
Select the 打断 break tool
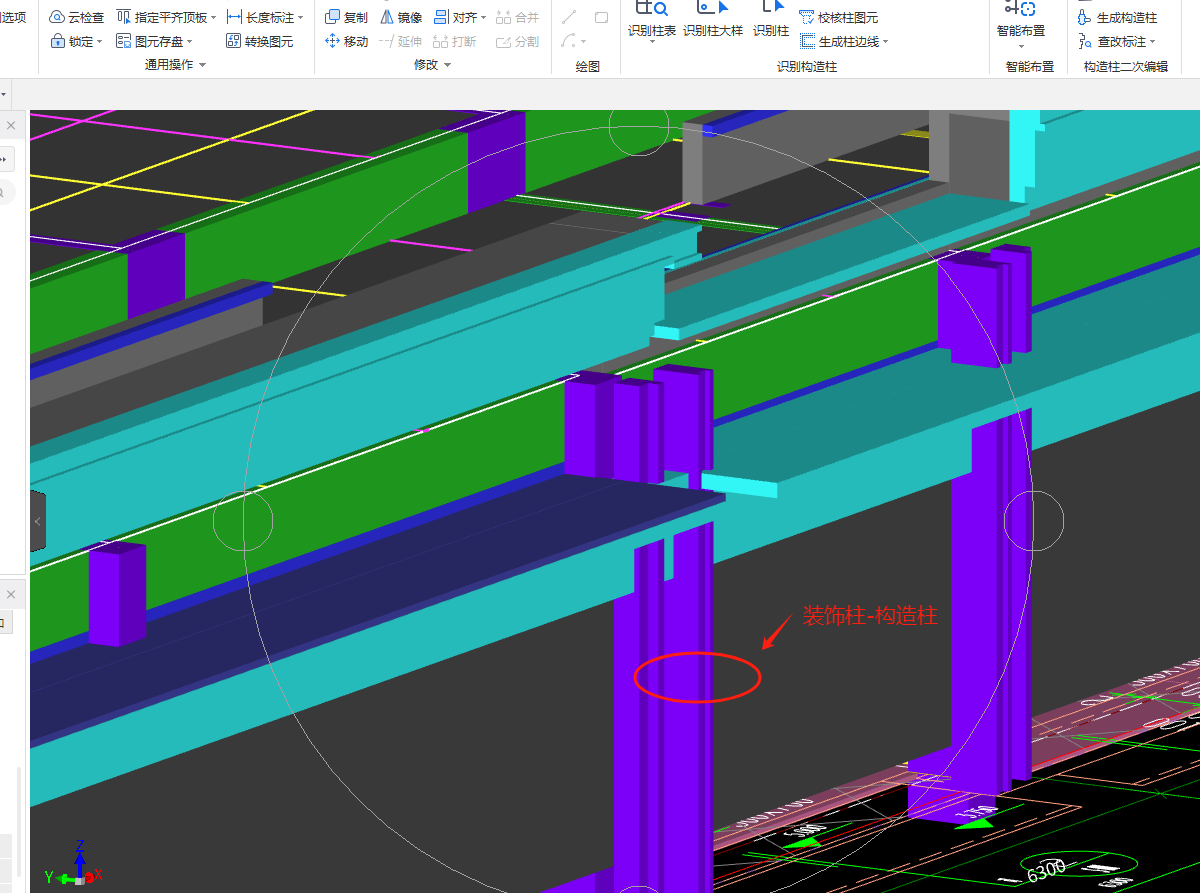(x=455, y=41)
